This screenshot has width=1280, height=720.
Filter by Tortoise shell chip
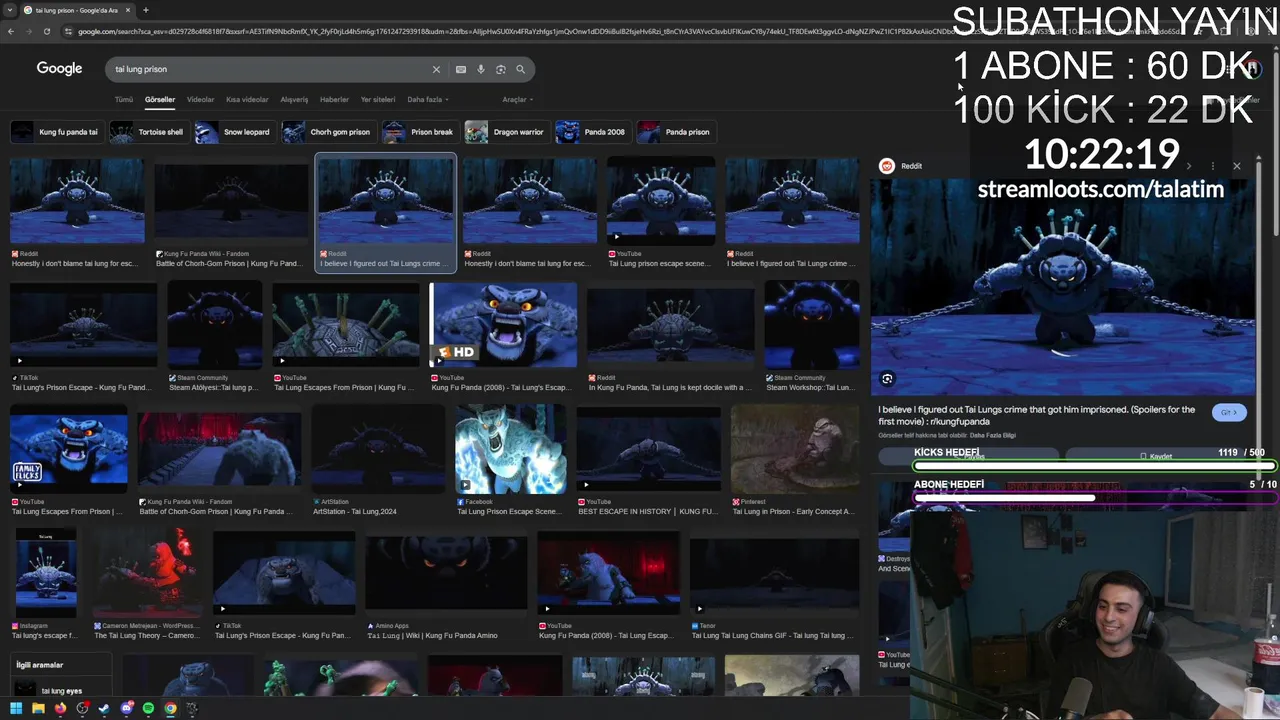point(149,132)
